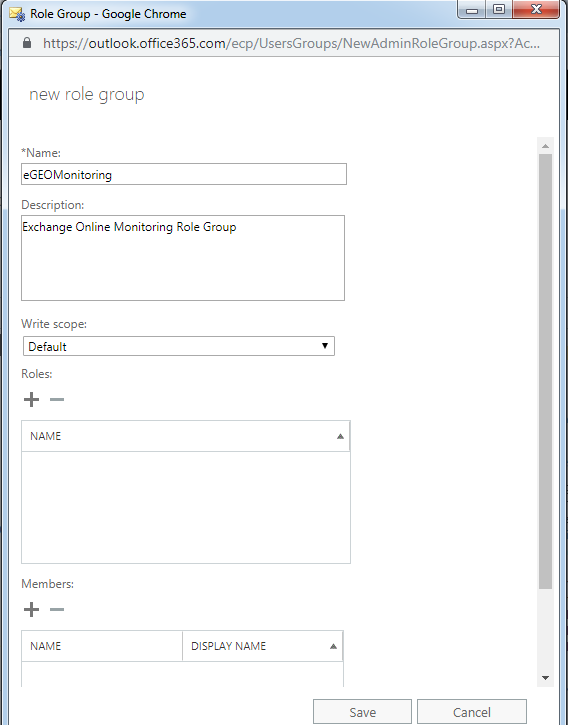
Task: Click the empty Roles list area
Action: click(x=185, y=507)
